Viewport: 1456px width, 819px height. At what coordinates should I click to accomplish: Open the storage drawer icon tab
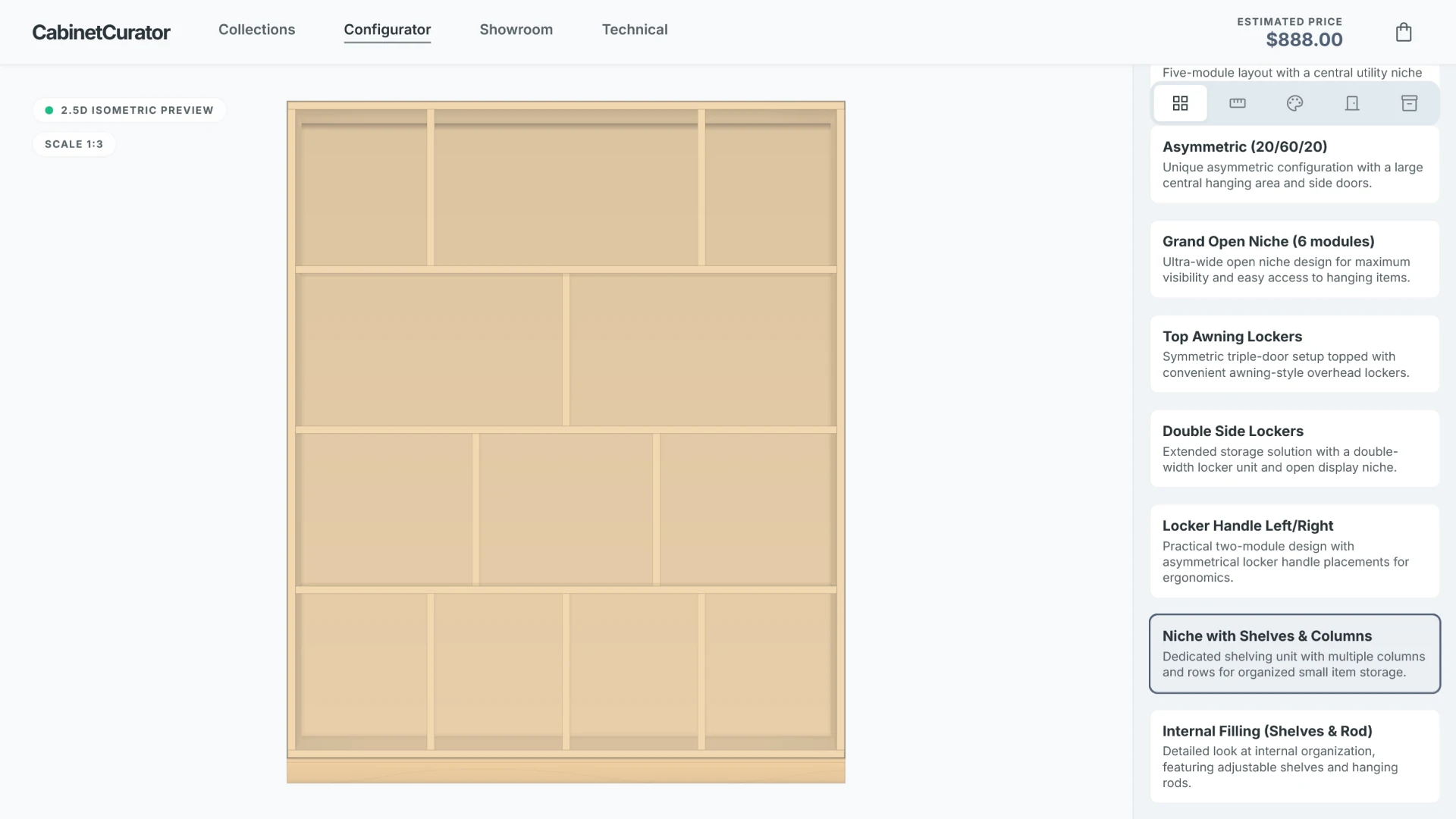click(1409, 102)
